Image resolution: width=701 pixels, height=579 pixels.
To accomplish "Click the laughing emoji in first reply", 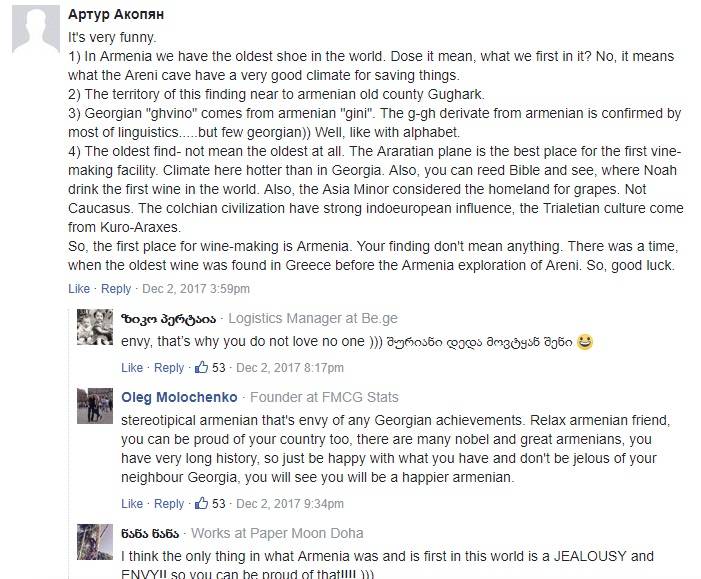I will (x=586, y=343).
